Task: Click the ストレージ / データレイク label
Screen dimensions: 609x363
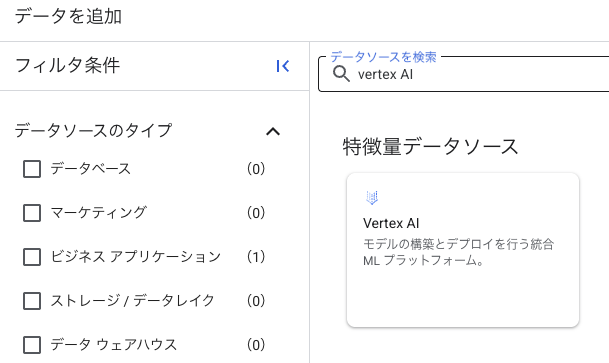Action: (132, 301)
